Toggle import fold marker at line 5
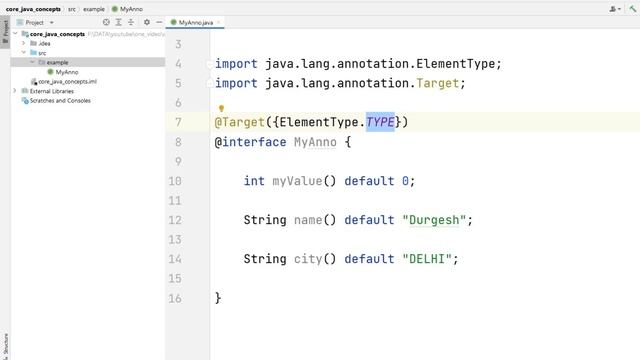This screenshot has height=360, width=640. (209, 83)
